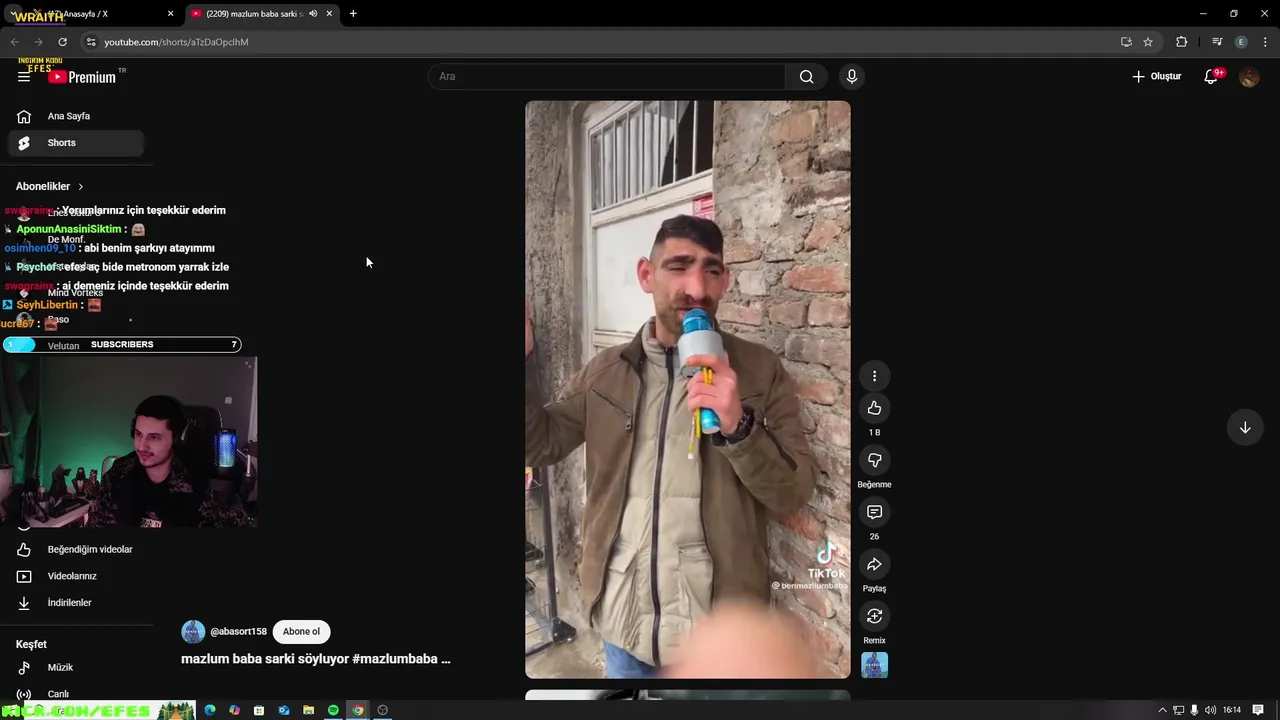Expand Keşfet section heading
Viewport: 1280px width, 720px height.
(x=31, y=644)
